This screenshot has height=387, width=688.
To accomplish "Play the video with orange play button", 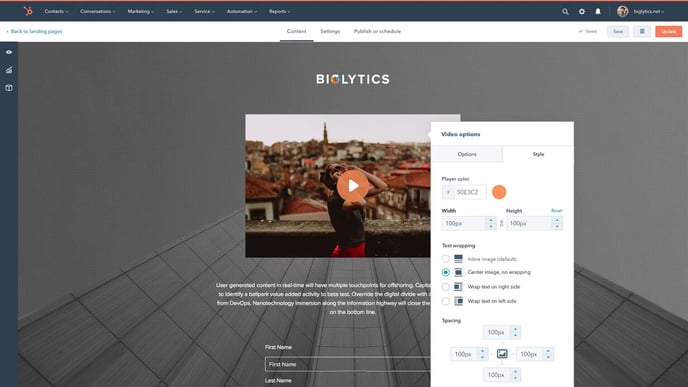I will (353, 186).
